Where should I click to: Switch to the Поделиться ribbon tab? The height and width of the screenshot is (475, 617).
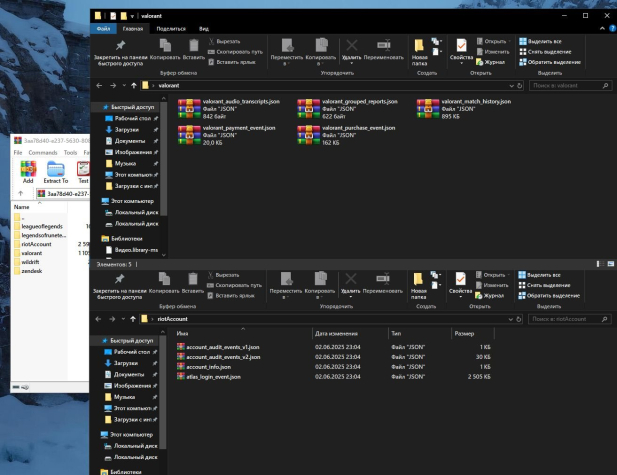pos(171,29)
